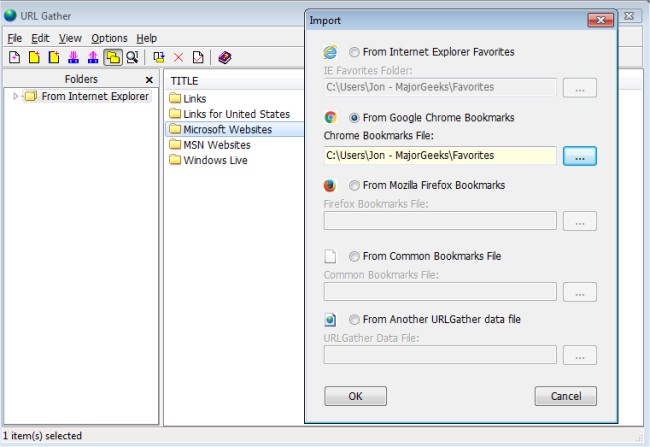The width and height of the screenshot is (650, 447).
Task: Open the File menu
Action: (15, 38)
